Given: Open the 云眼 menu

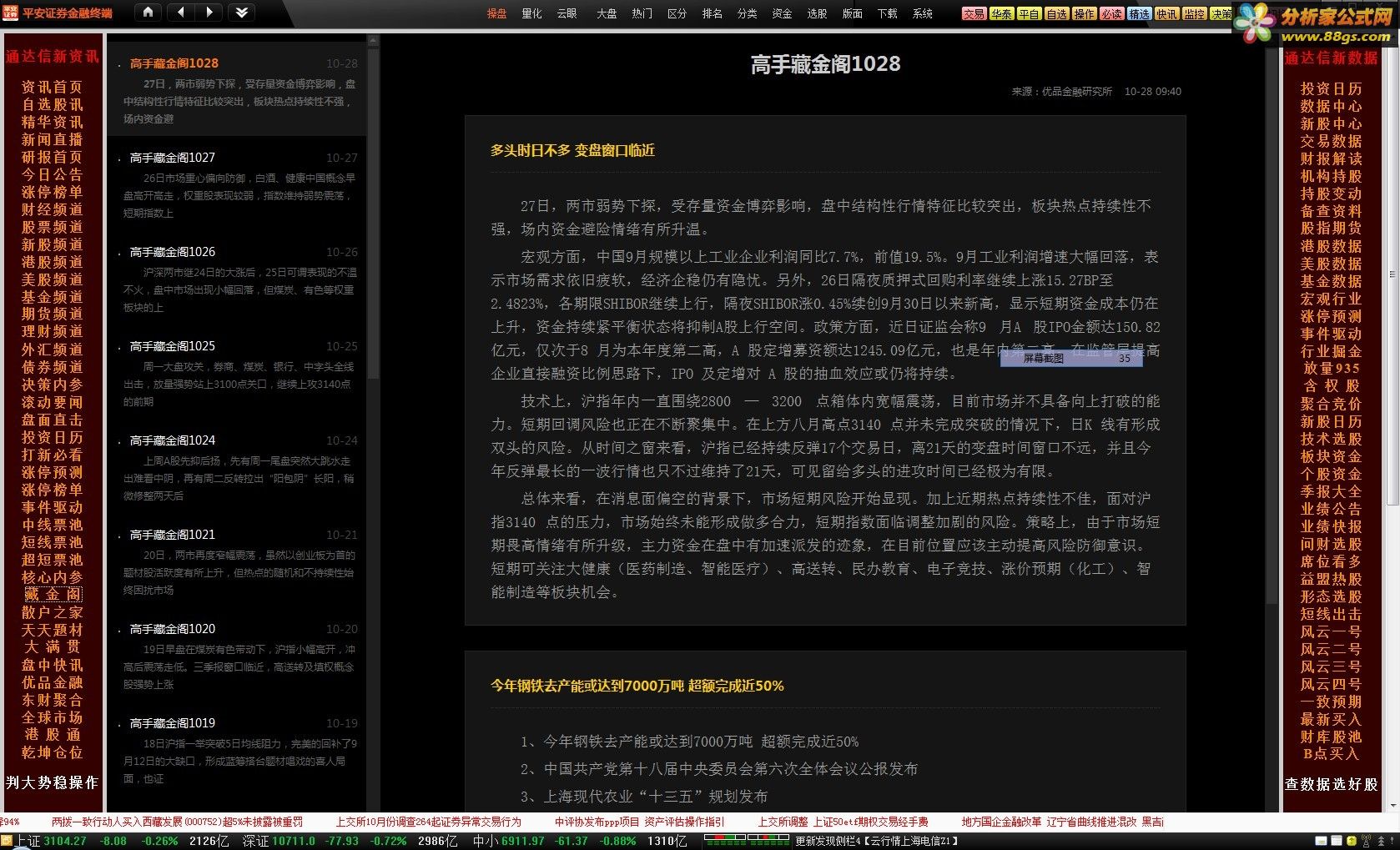Looking at the screenshot, I should [567, 13].
